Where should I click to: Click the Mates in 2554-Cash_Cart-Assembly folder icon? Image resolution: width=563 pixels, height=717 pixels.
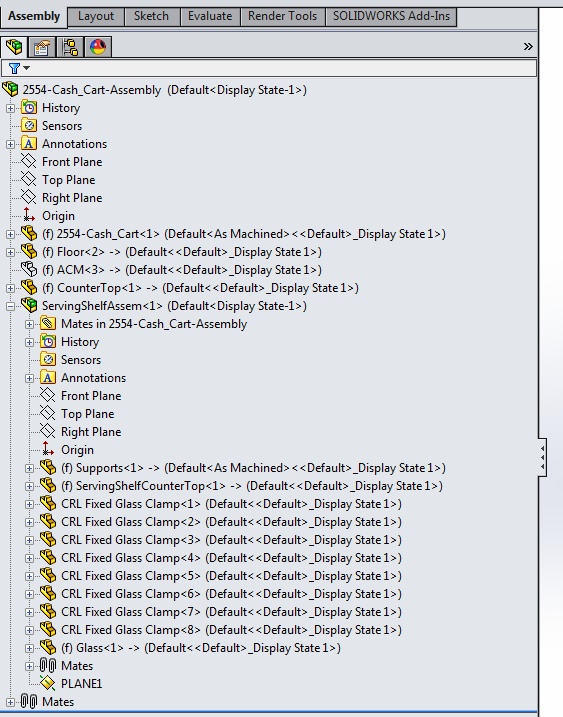coord(48,323)
